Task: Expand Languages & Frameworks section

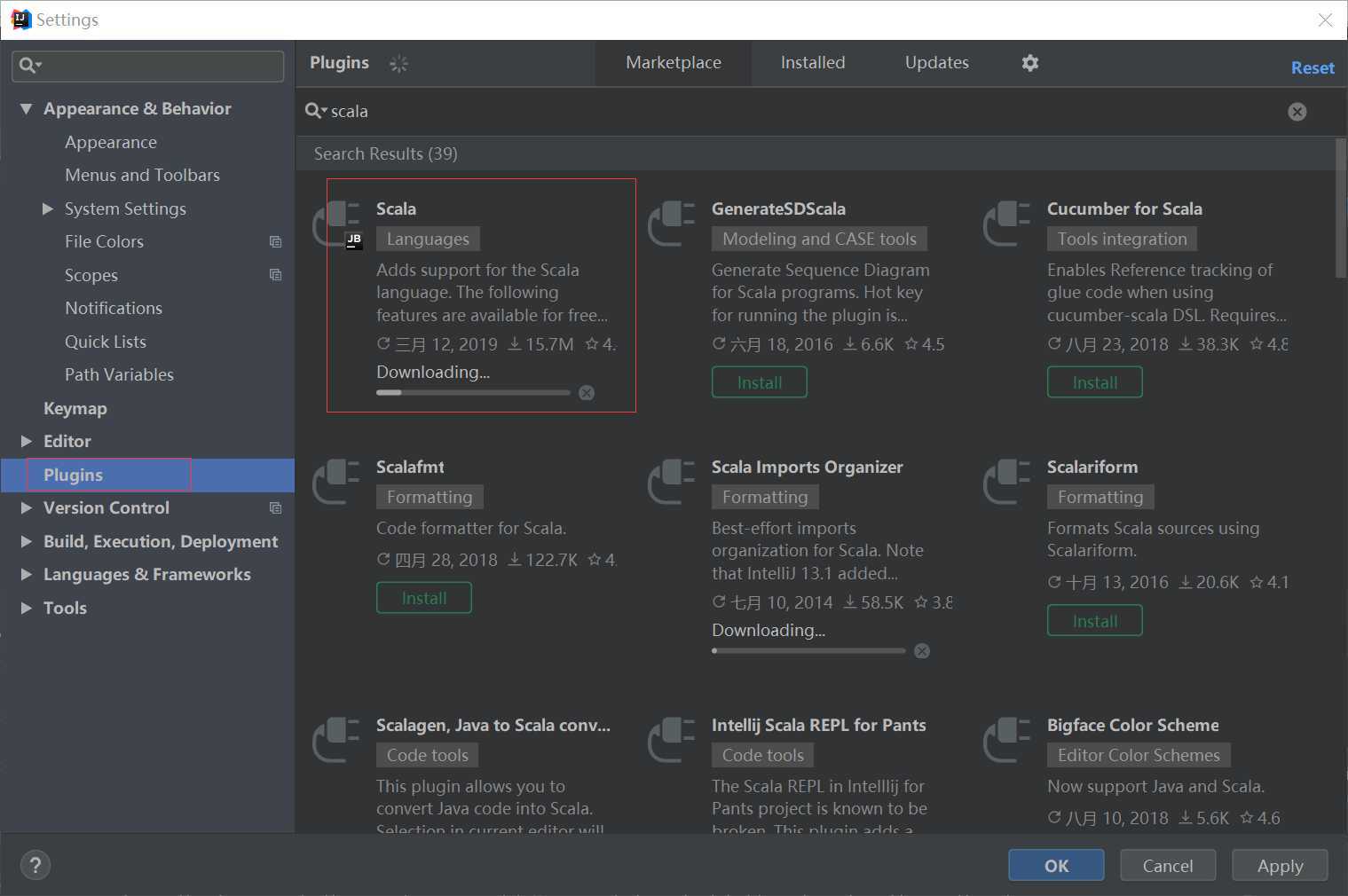Action: (26, 574)
